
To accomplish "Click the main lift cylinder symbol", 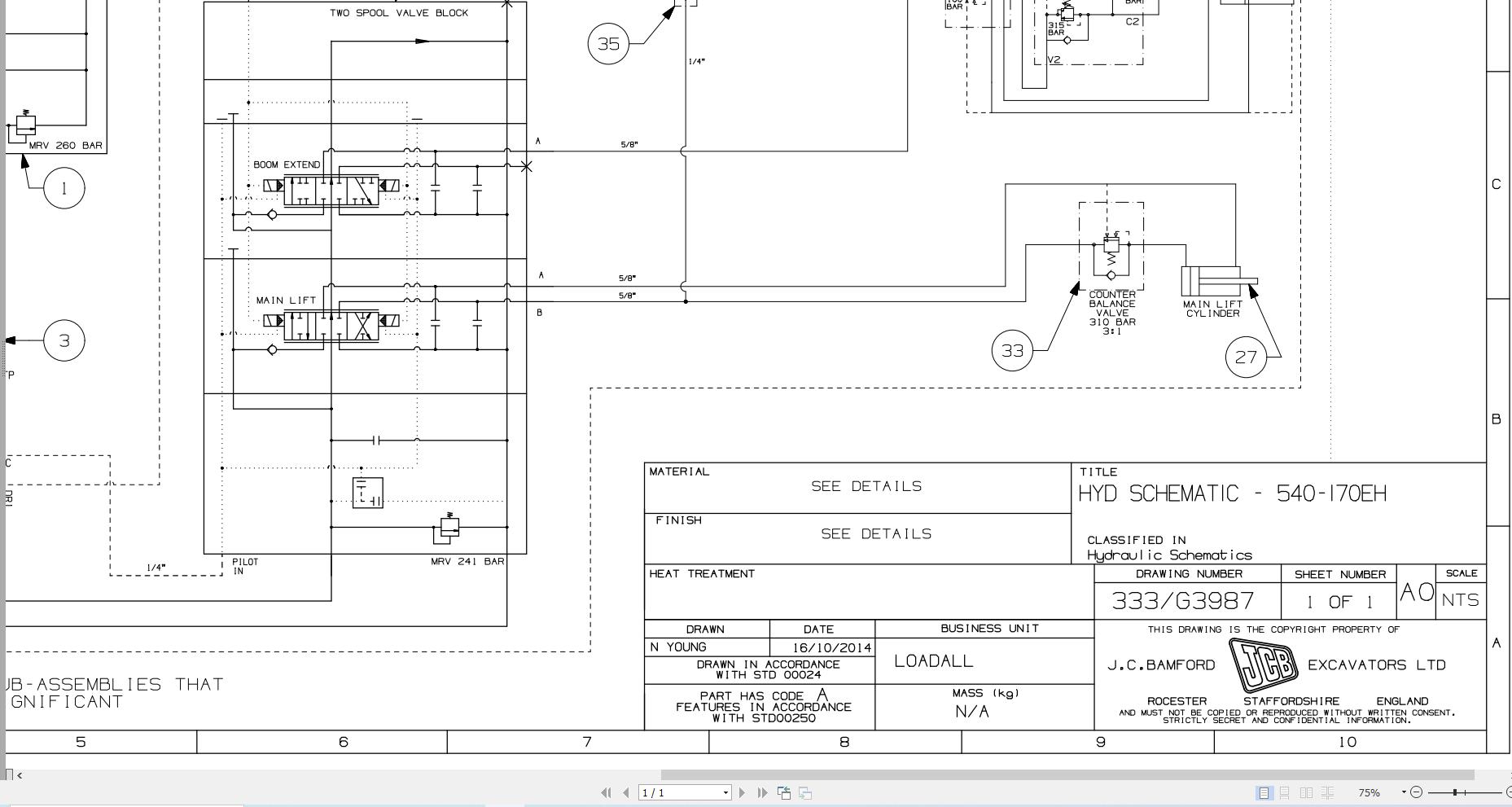I will [x=1219, y=281].
